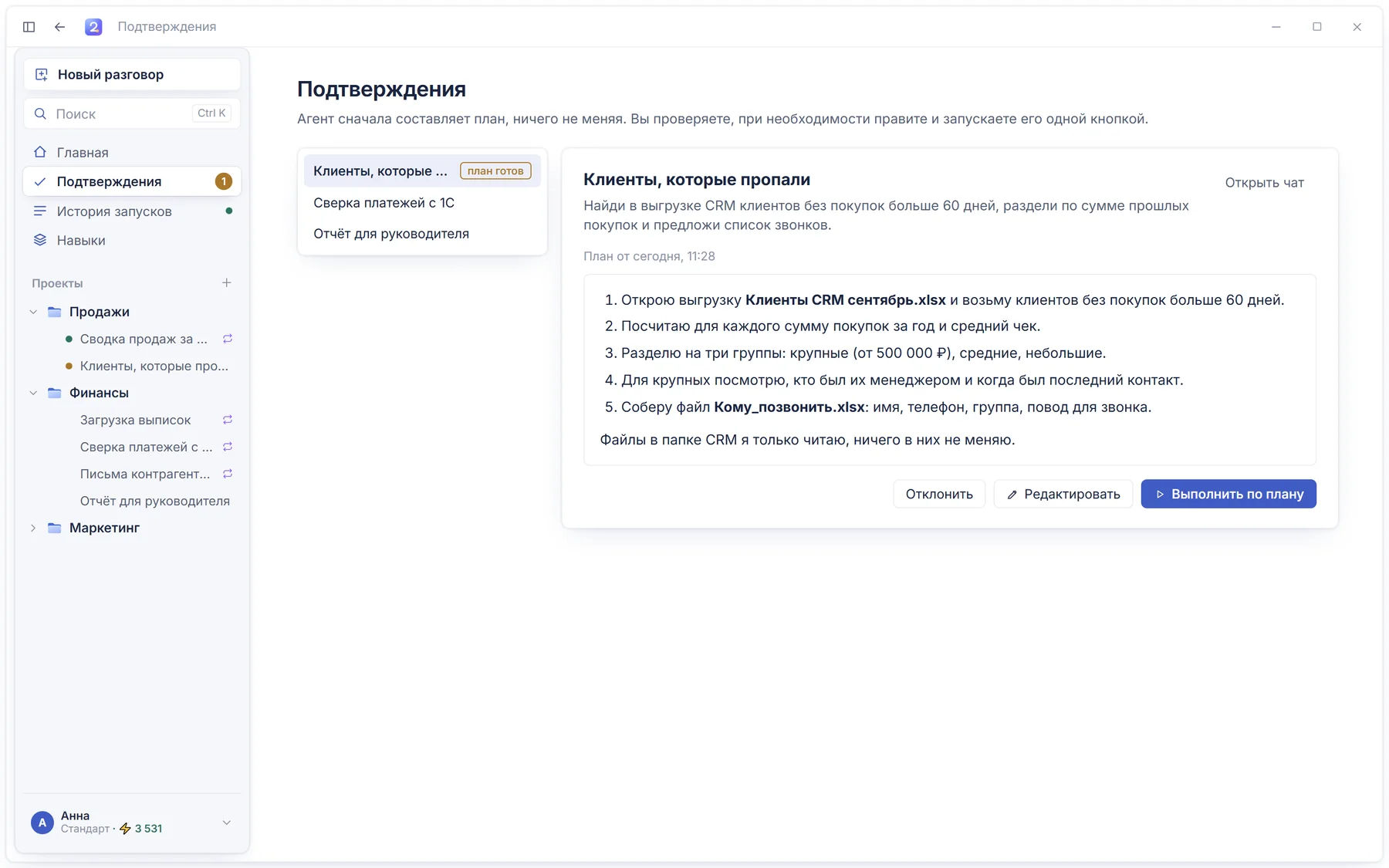Collapse the Финансы project folder
The image size is (1389, 868).
click(x=33, y=393)
